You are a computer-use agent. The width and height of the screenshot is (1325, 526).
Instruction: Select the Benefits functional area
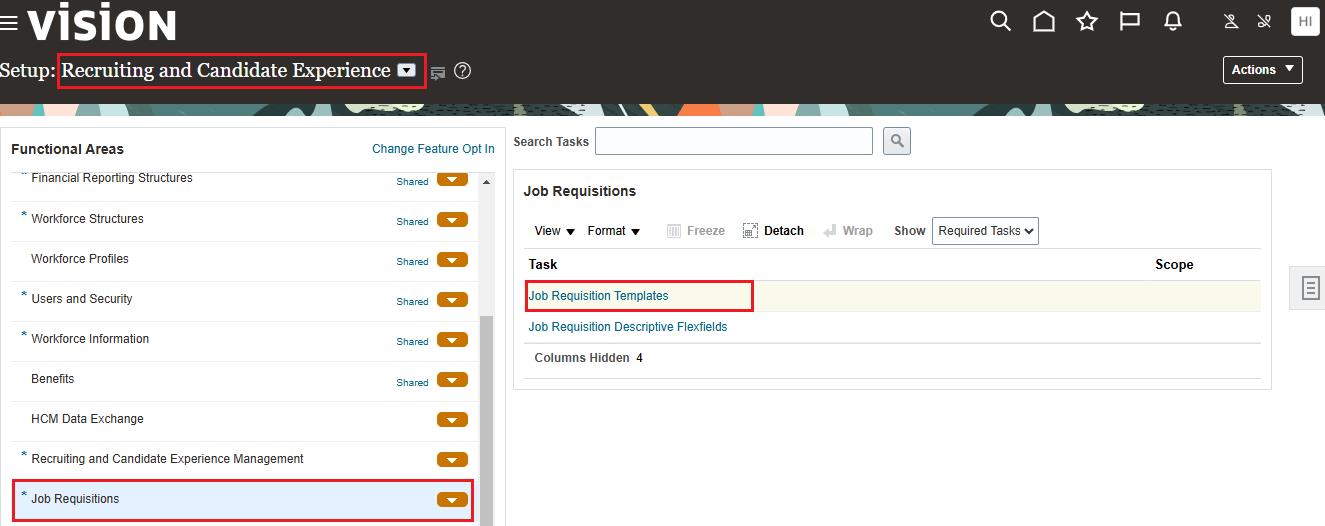(x=52, y=379)
